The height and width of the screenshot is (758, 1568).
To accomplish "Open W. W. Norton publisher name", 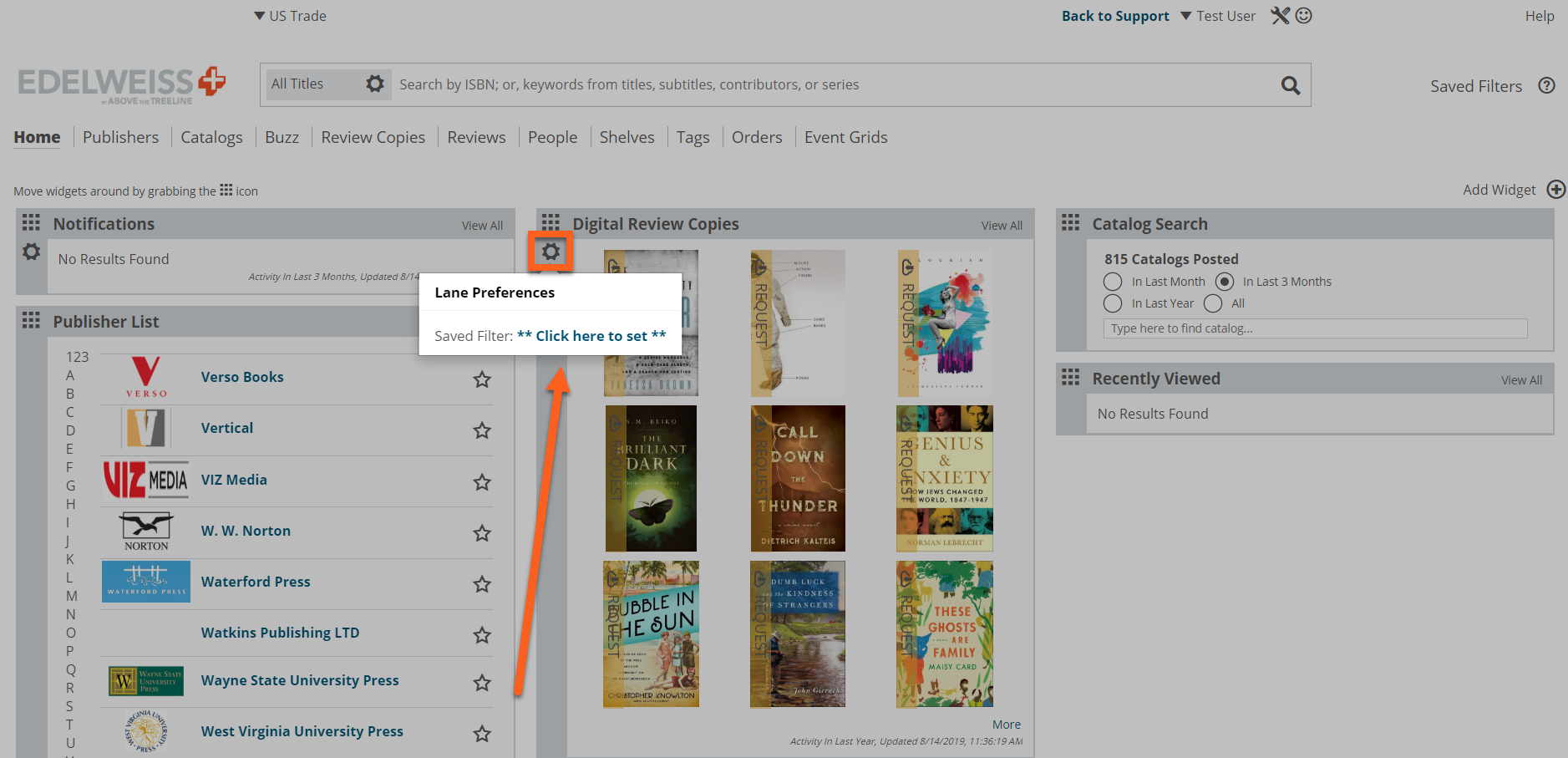I will pyautogui.click(x=246, y=531).
